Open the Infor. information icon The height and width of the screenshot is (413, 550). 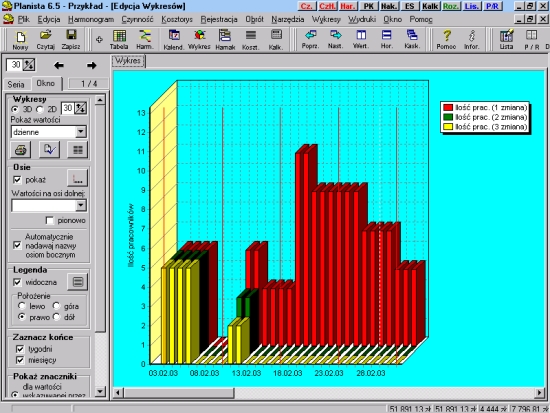tap(472, 40)
